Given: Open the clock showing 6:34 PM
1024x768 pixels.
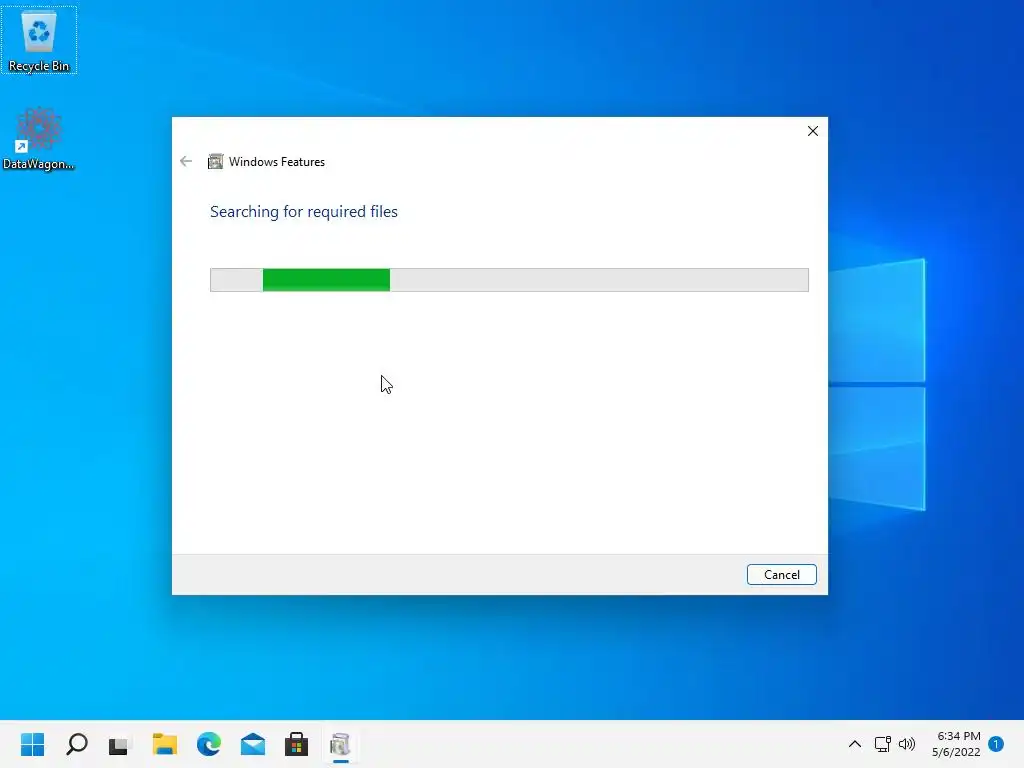Looking at the screenshot, I should tap(956, 744).
